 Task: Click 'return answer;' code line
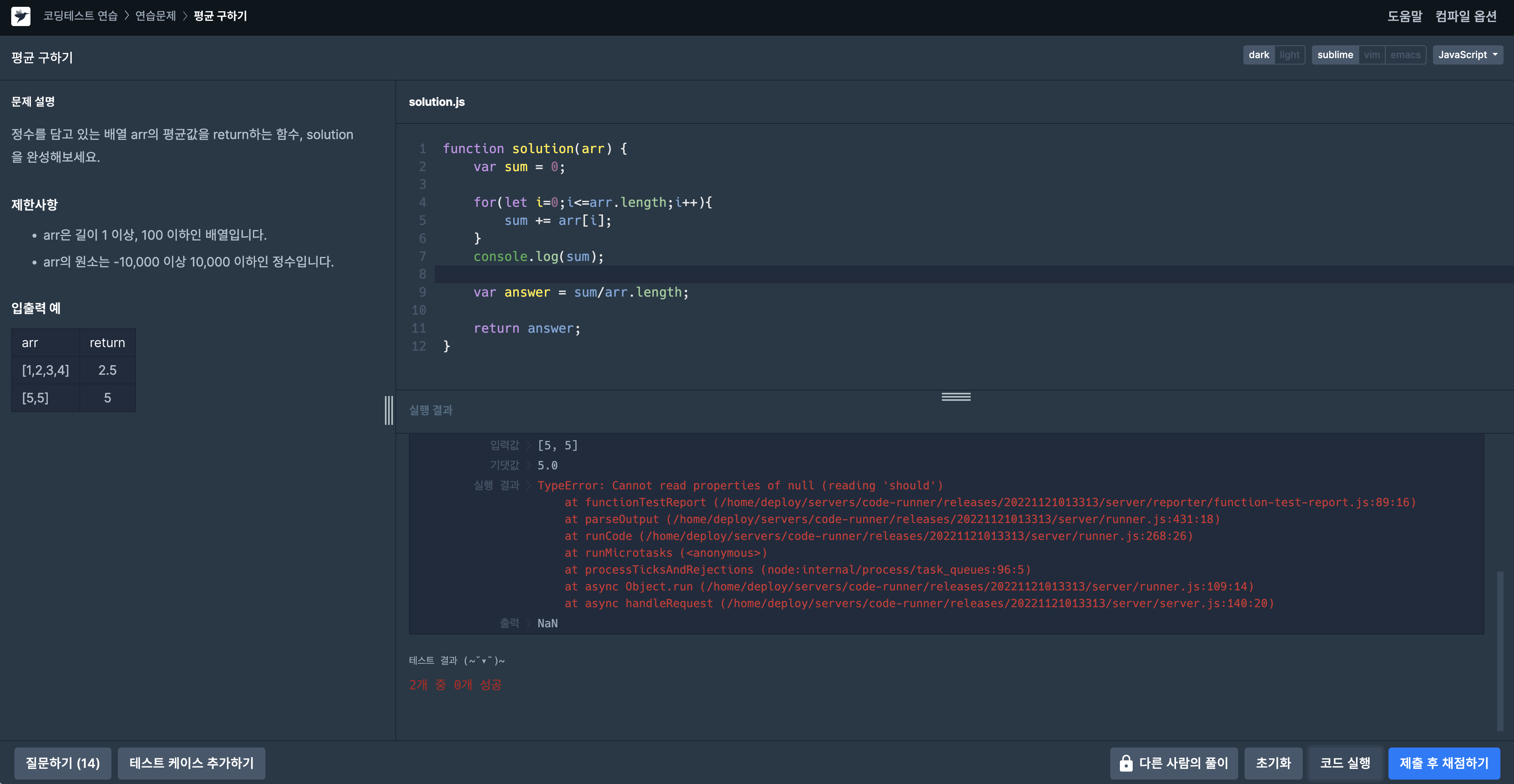click(x=526, y=328)
